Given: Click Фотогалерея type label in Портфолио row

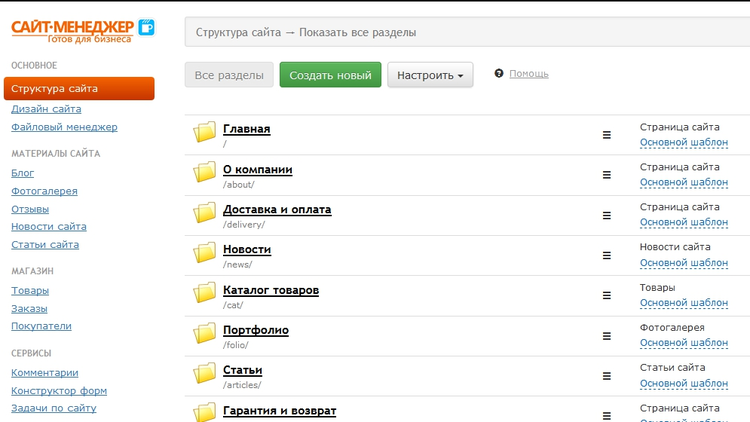Looking at the screenshot, I should click(672, 328).
